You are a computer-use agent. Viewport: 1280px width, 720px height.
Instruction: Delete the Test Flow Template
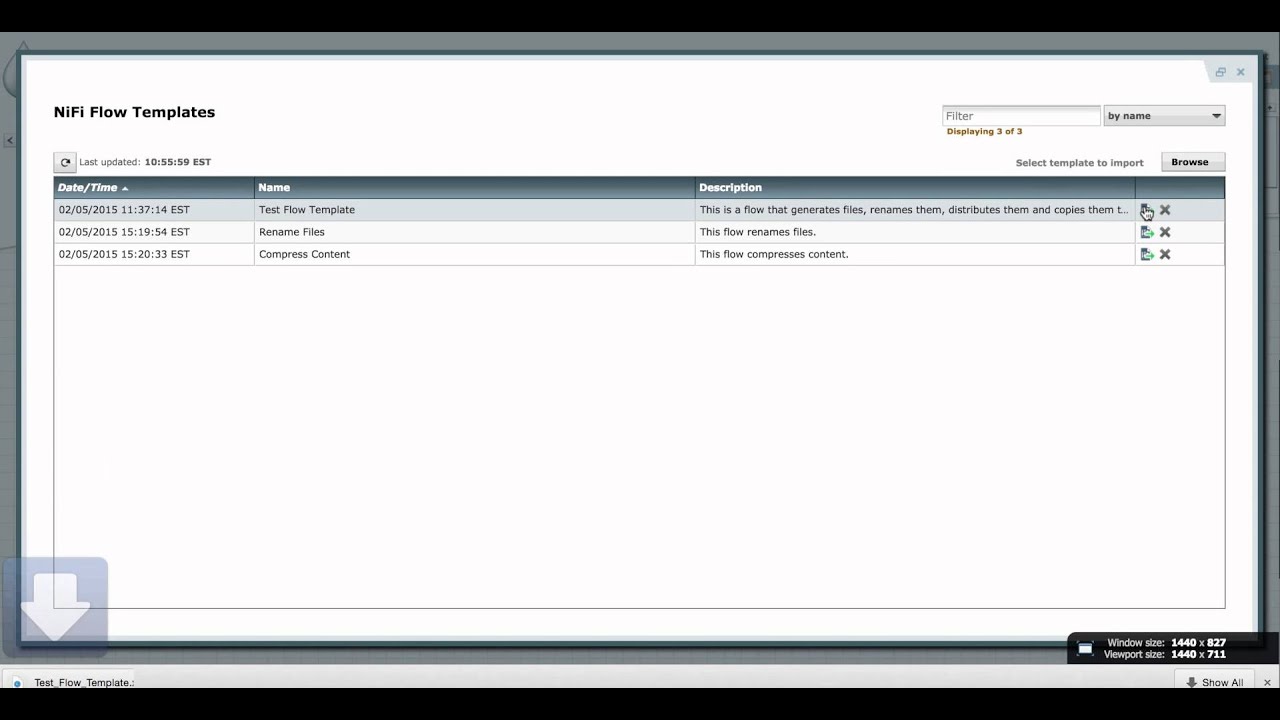point(1165,210)
